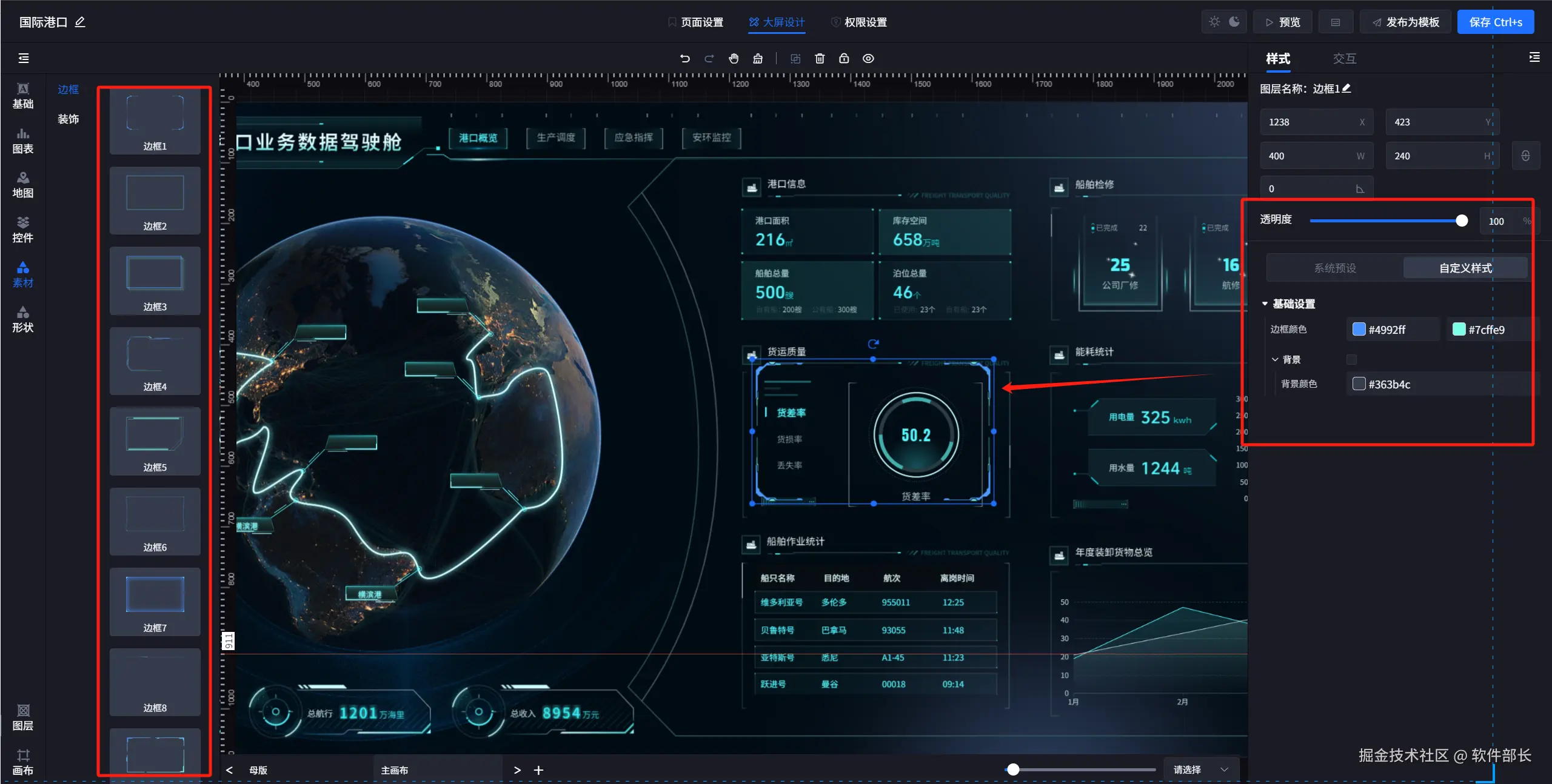Click the trash delete icon
The height and width of the screenshot is (784, 1552).
click(820, 59)
